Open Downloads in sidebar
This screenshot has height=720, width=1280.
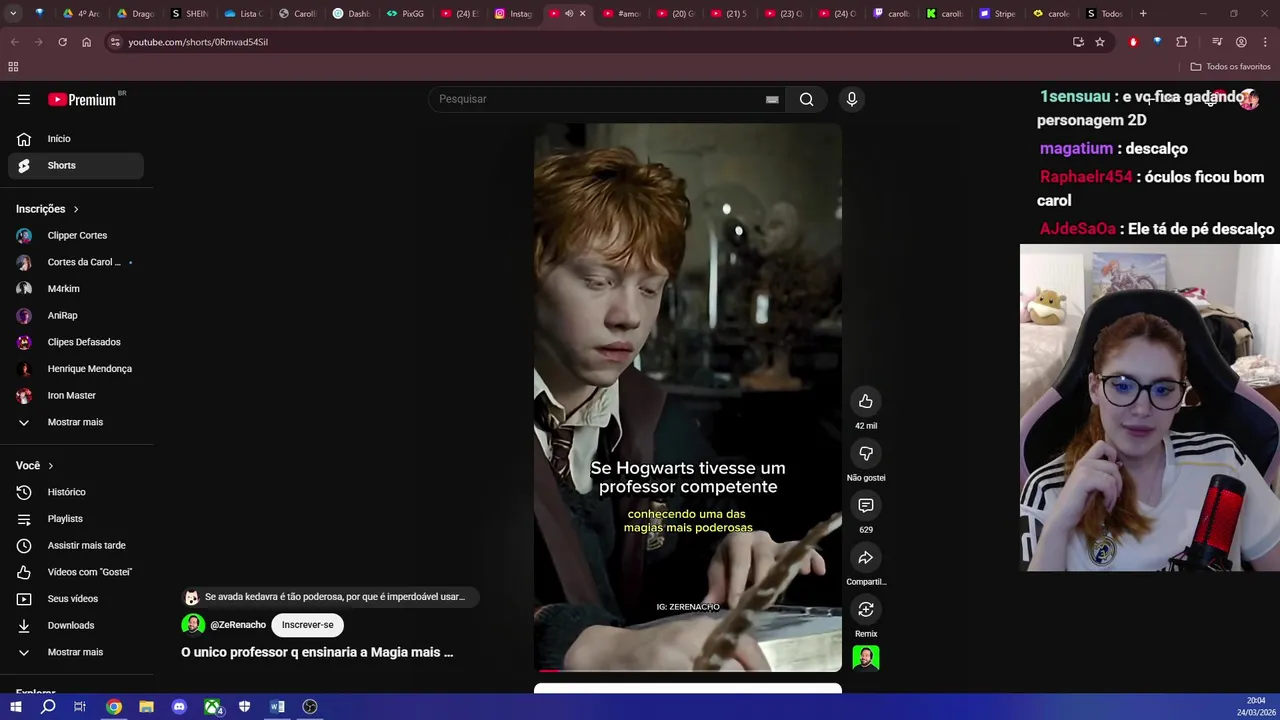[76, 625]
